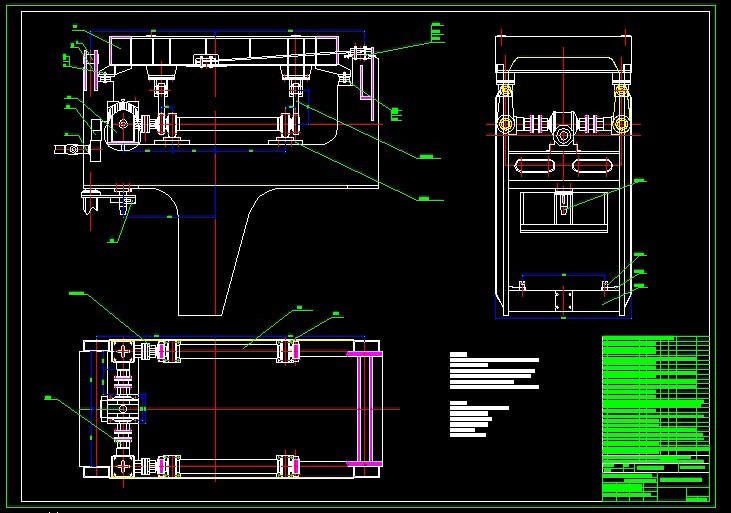Select the bottom-left corner gearbox in the plan view
This screenshot has width=731, height=513.
tap(123, 466)
